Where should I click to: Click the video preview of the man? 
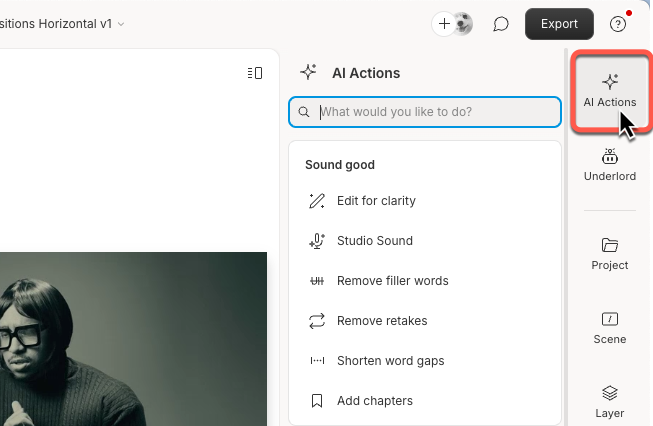coord(133,339)
